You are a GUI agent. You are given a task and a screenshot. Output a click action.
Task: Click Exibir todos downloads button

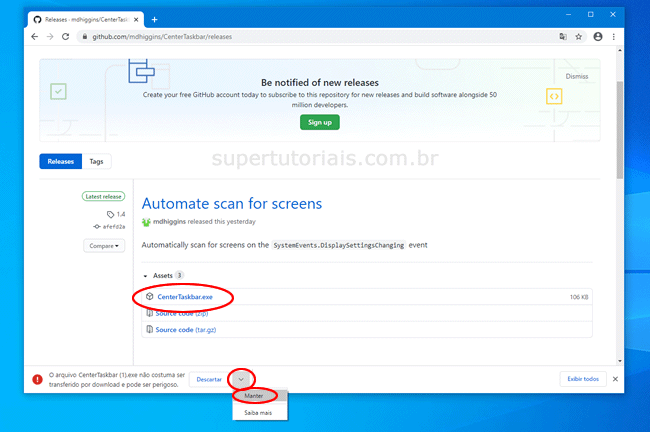tap(583, 379)
